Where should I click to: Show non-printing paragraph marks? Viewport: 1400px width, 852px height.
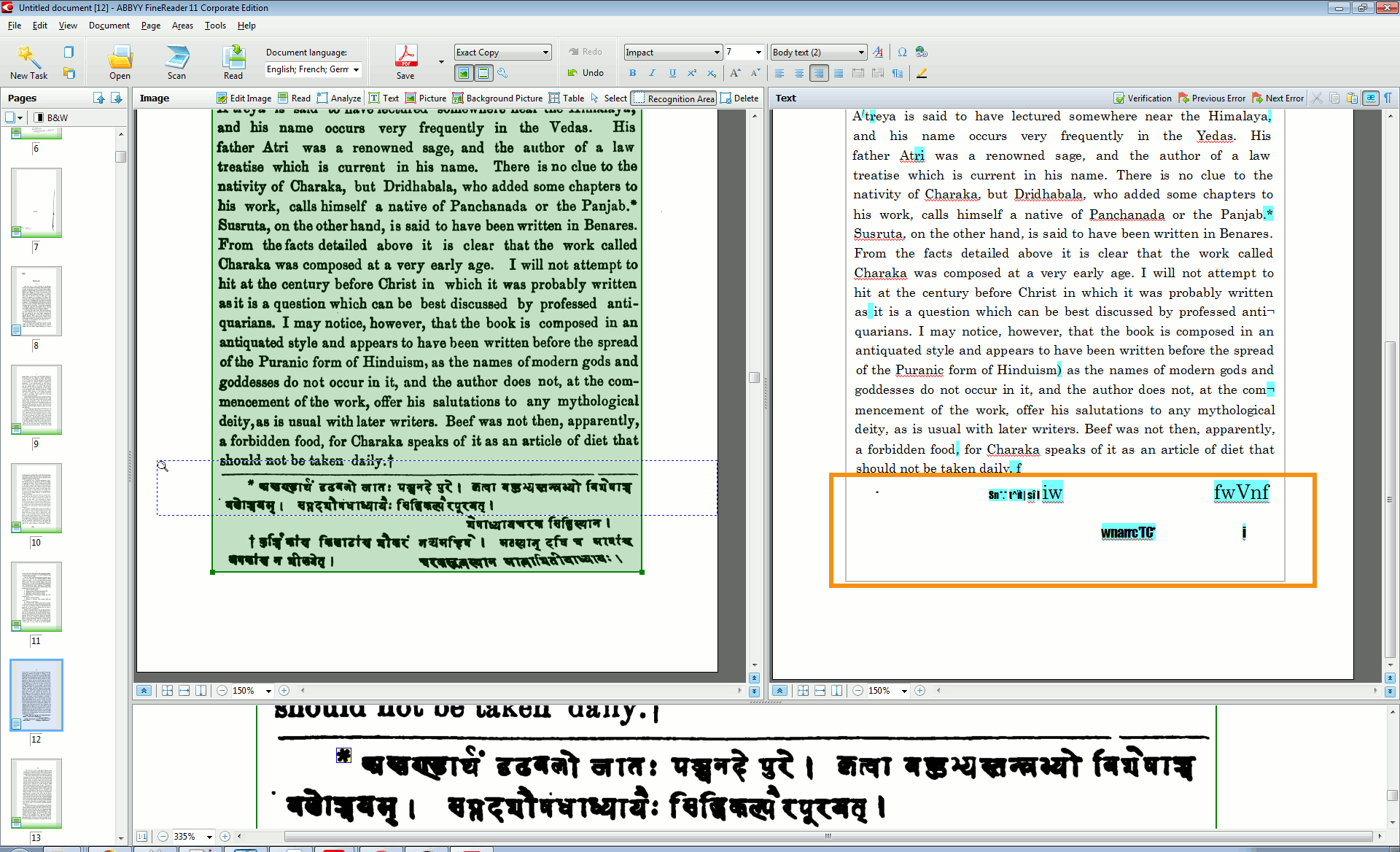(1388, 98)
